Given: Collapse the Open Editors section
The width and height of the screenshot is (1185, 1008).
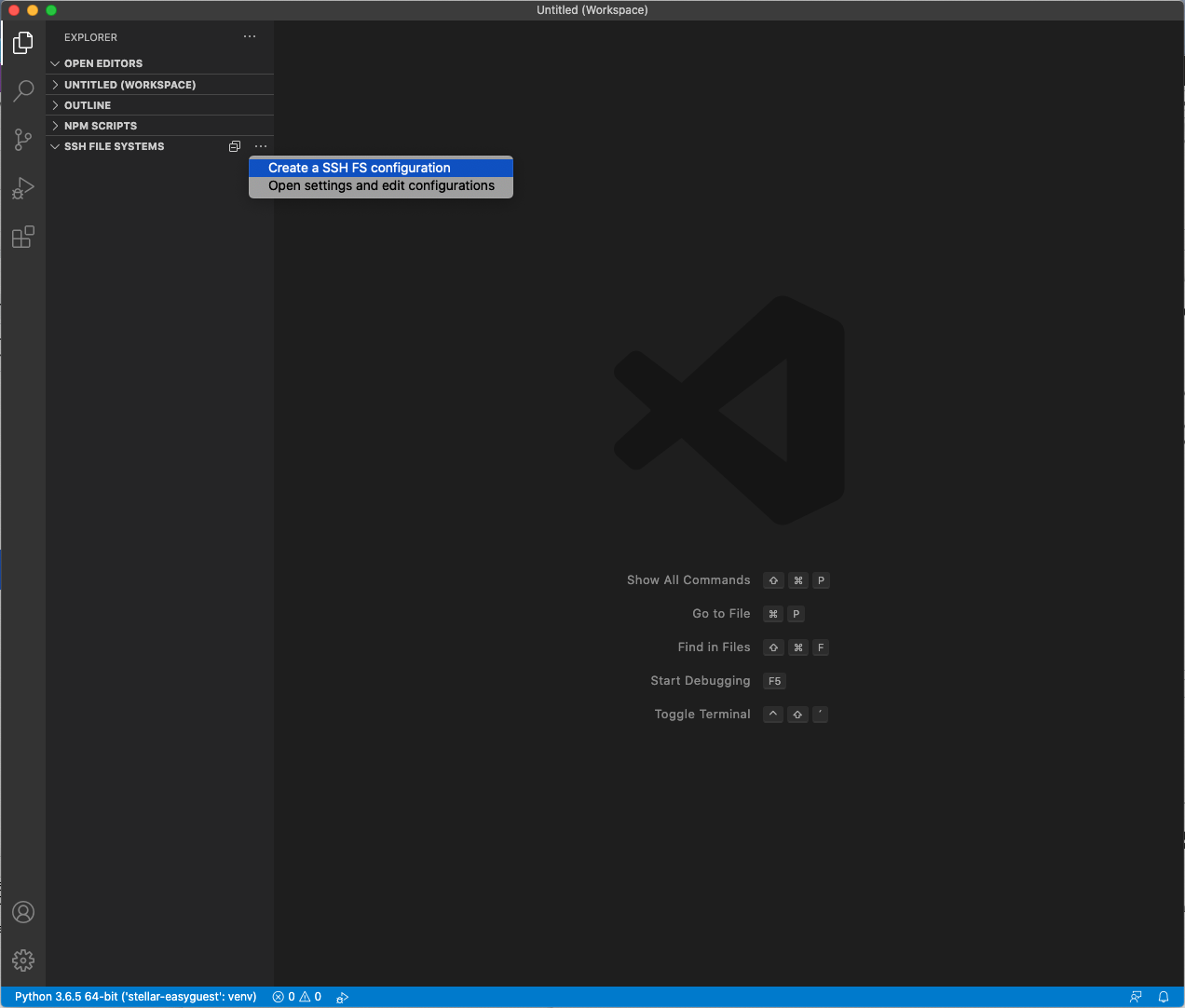Looking at the screenshot, I should pos(102,63).
